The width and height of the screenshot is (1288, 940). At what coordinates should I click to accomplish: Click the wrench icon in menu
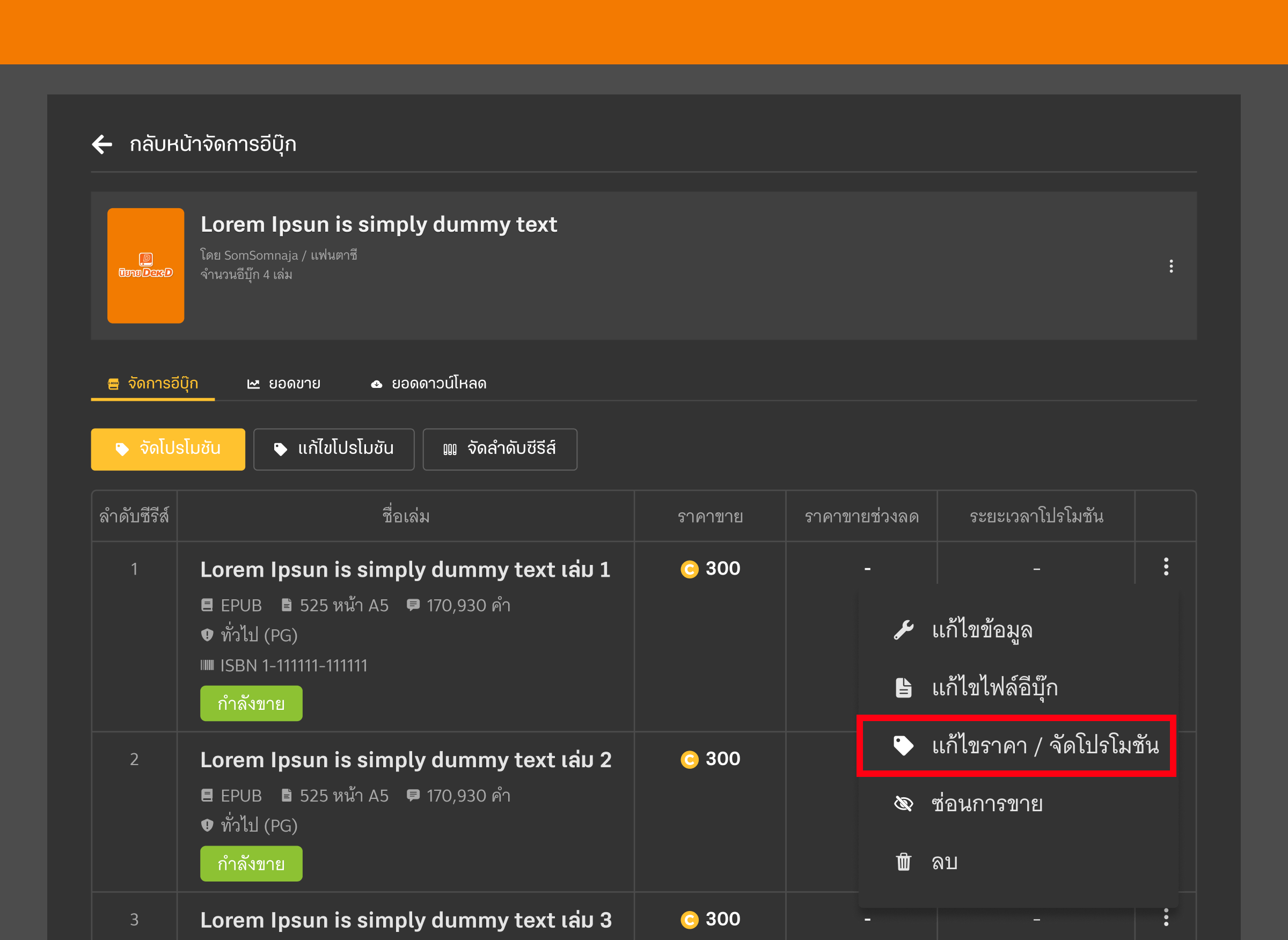coord(903,630)
